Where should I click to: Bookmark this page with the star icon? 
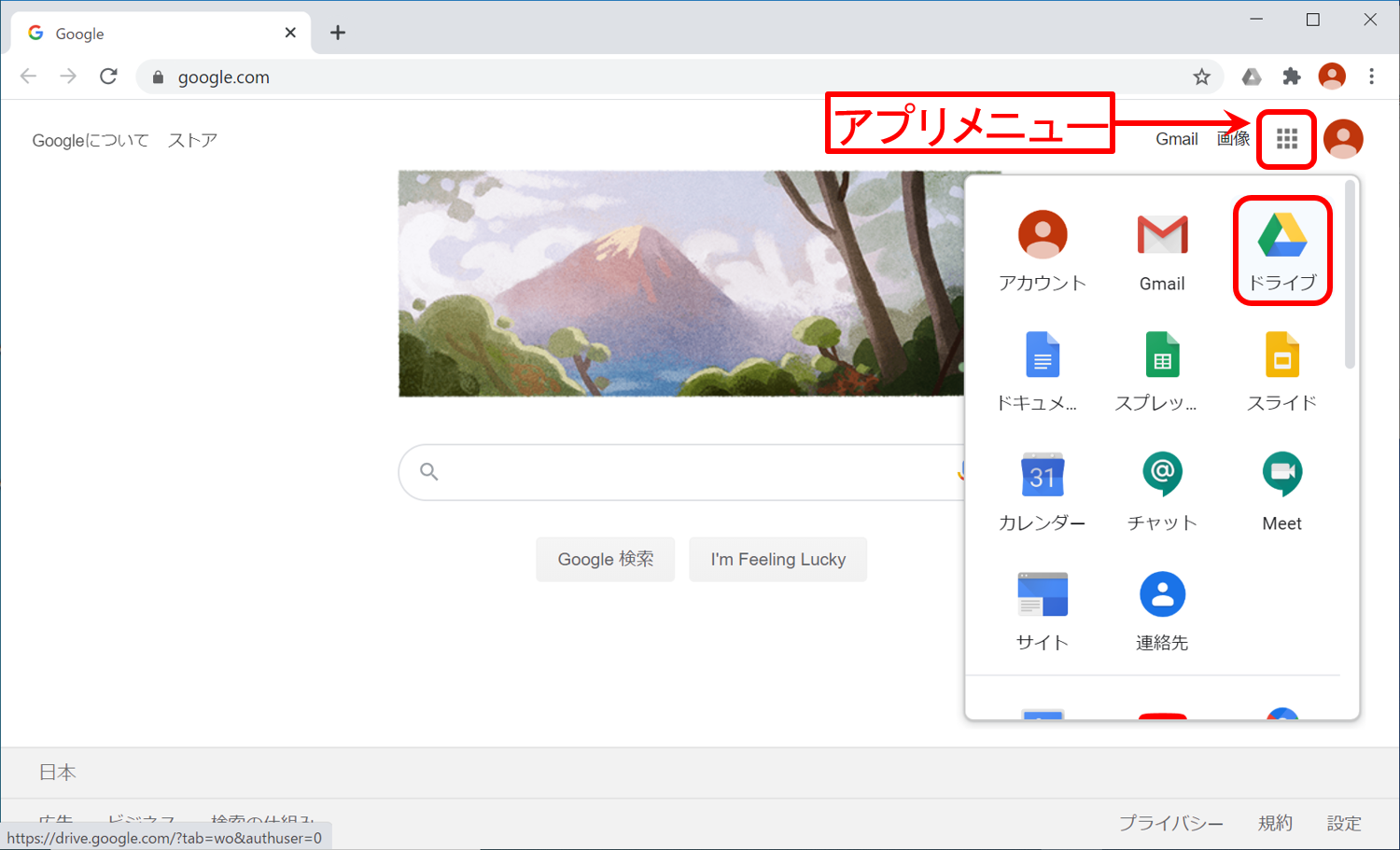(x=1201, y=77)
